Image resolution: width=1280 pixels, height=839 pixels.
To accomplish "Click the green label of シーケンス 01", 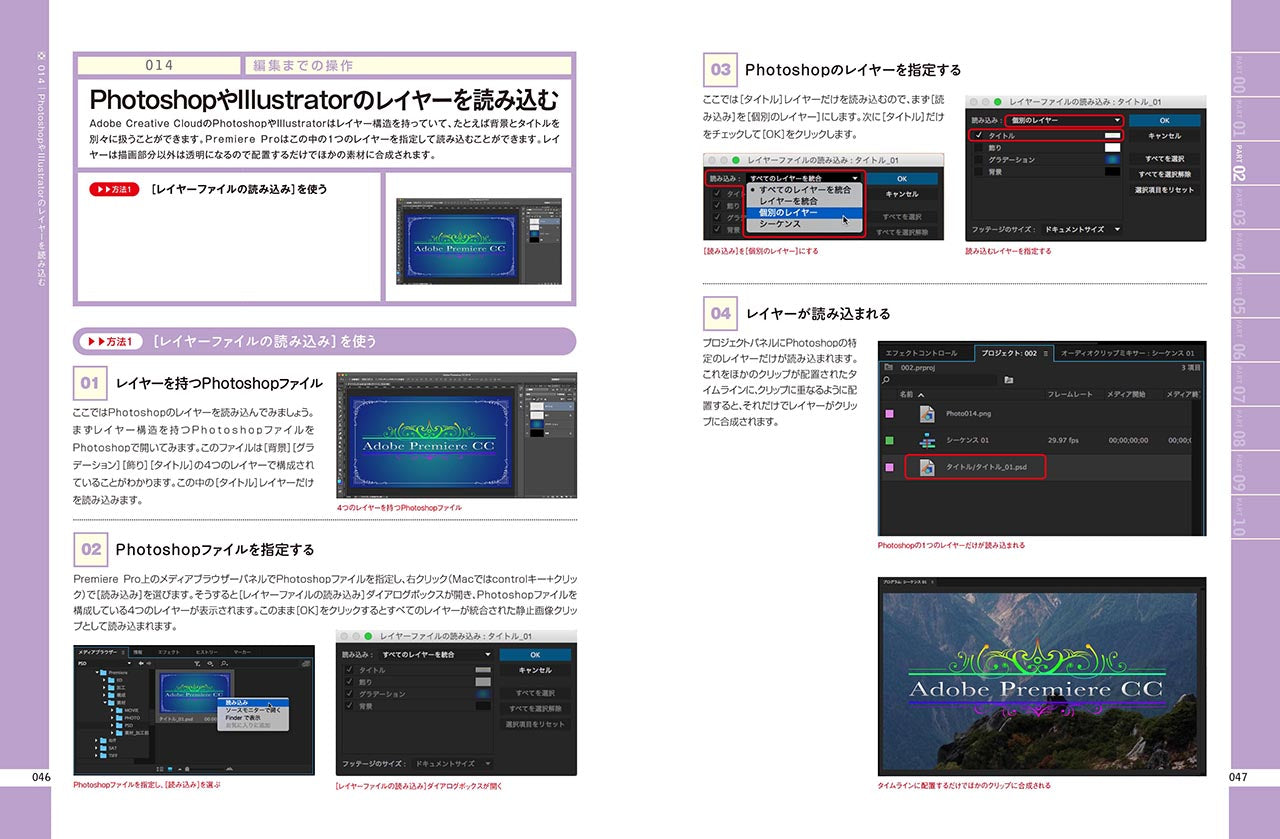I will tap(889, 440).
